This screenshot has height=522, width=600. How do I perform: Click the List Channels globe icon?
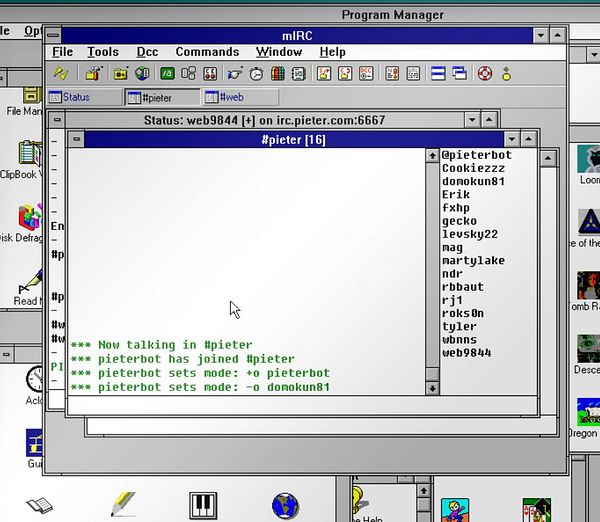click(142, 73)
